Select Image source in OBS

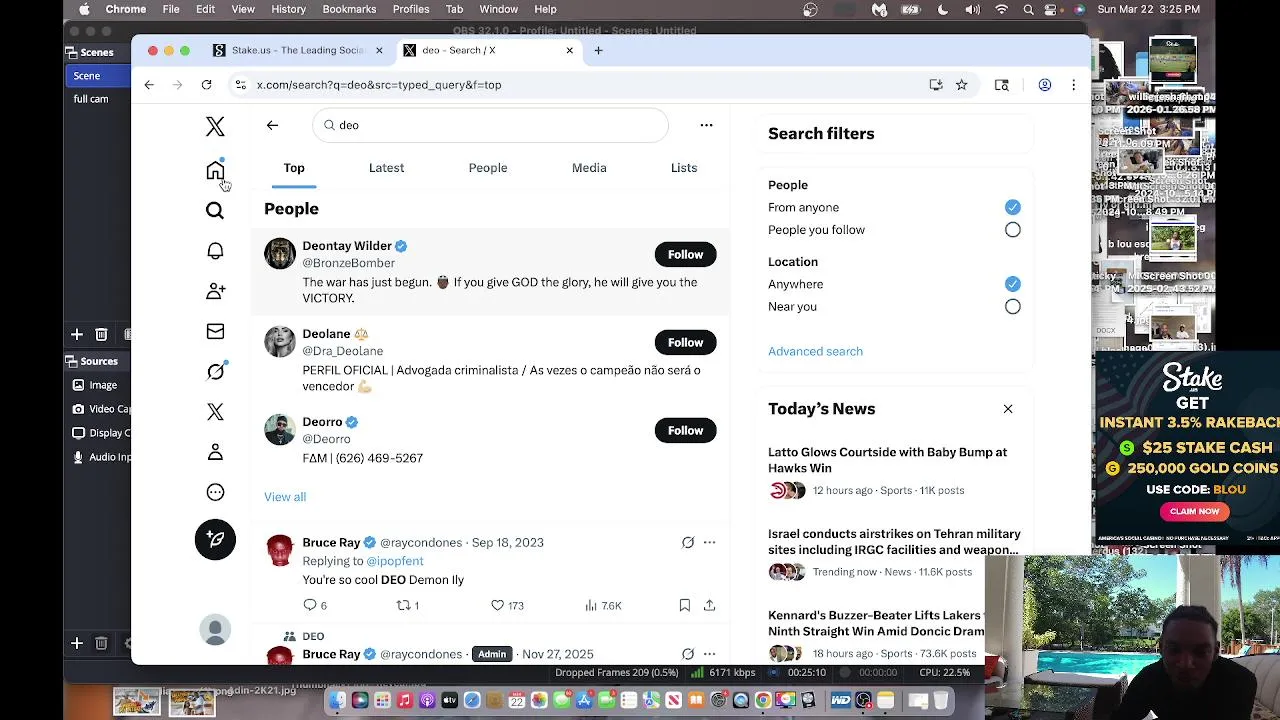(x=100, y=385)
